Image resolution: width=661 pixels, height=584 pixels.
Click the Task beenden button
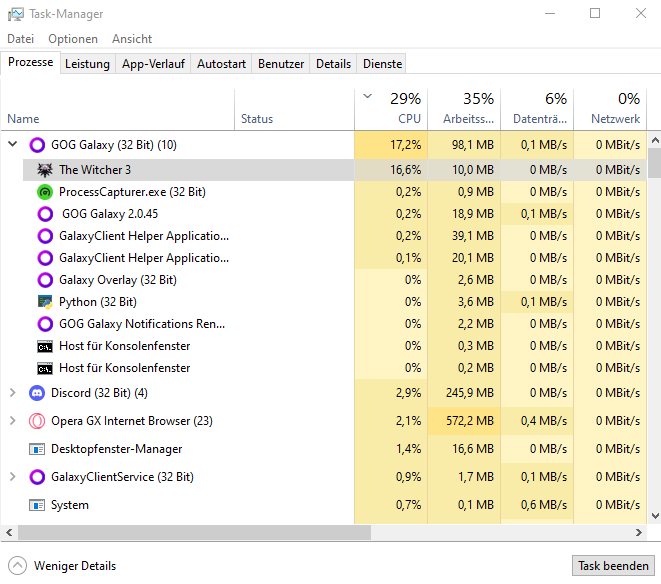[613, 565]
